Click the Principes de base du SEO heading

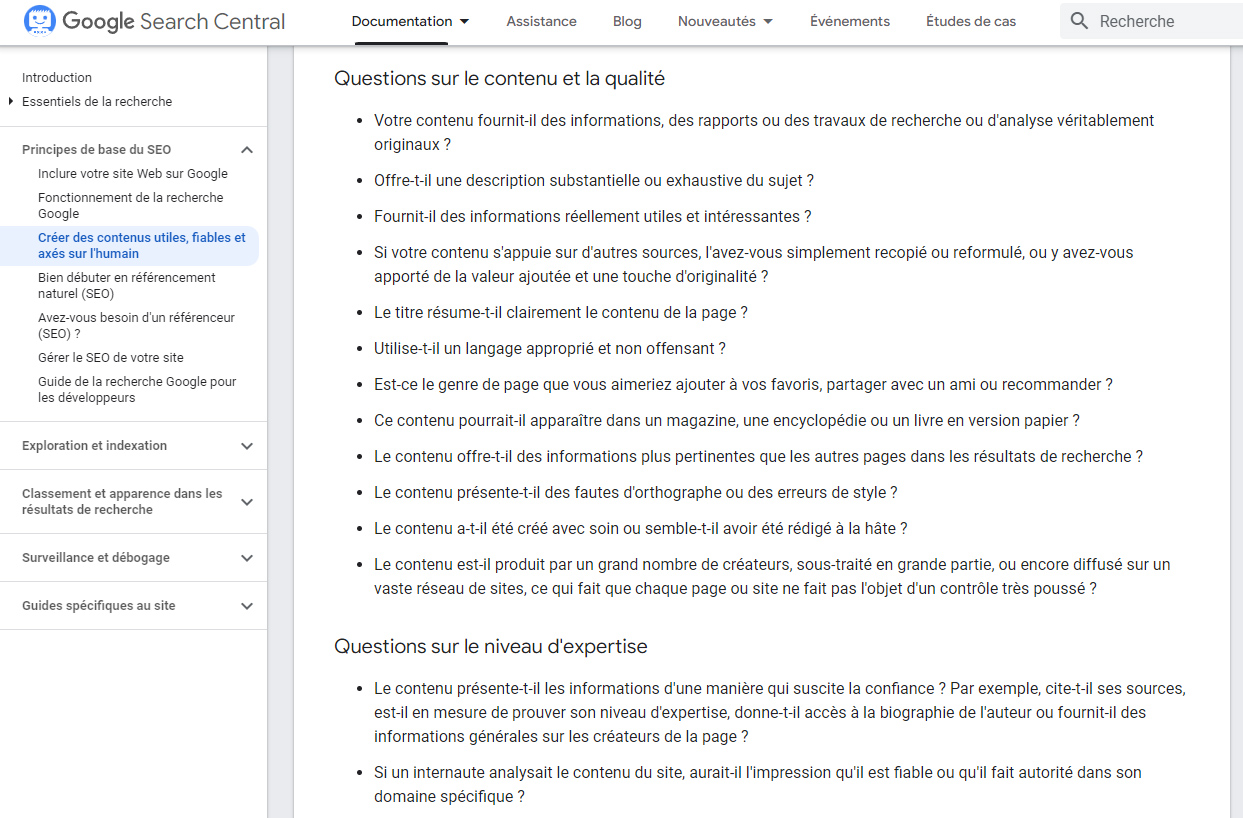[x=96, y=149]
